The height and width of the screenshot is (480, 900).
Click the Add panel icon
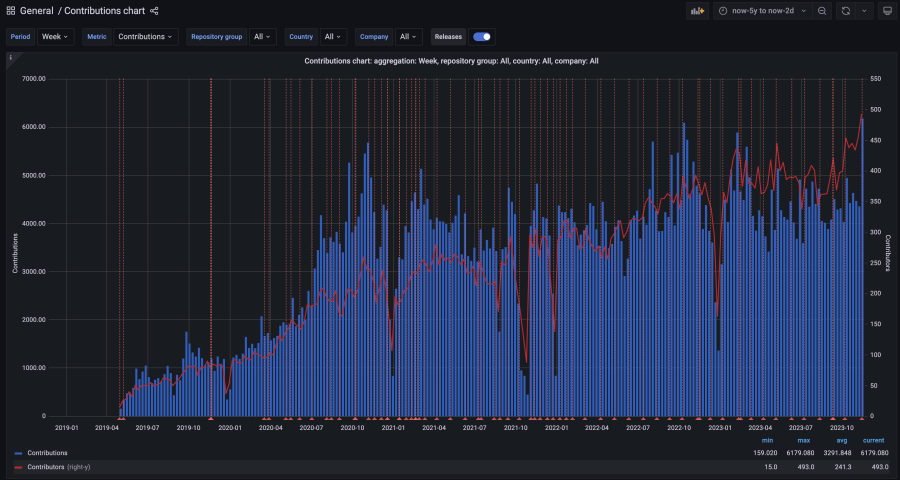pos(697,11)
